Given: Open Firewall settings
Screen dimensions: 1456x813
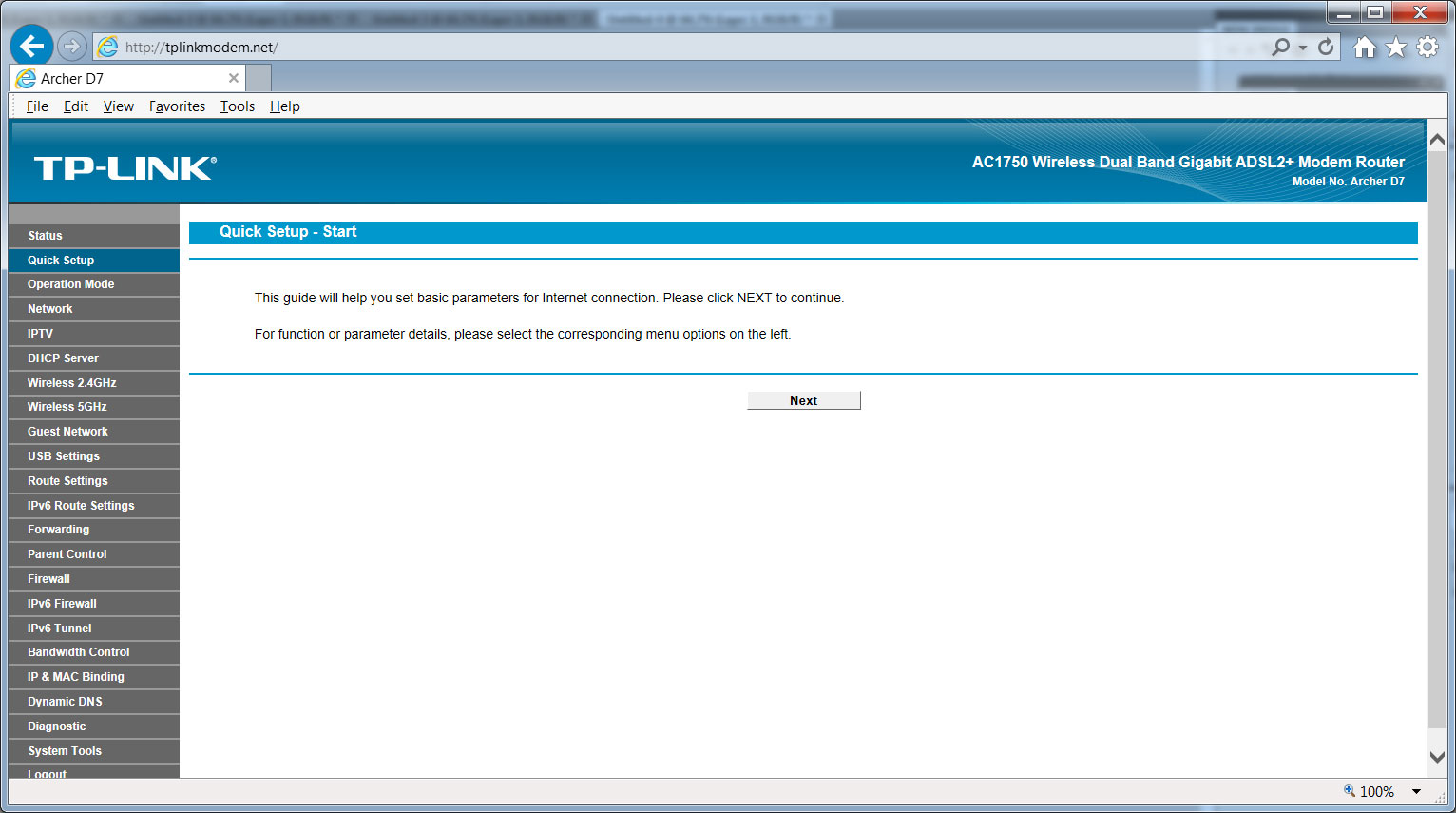Looking at the screenshot, I should (94, 579).
